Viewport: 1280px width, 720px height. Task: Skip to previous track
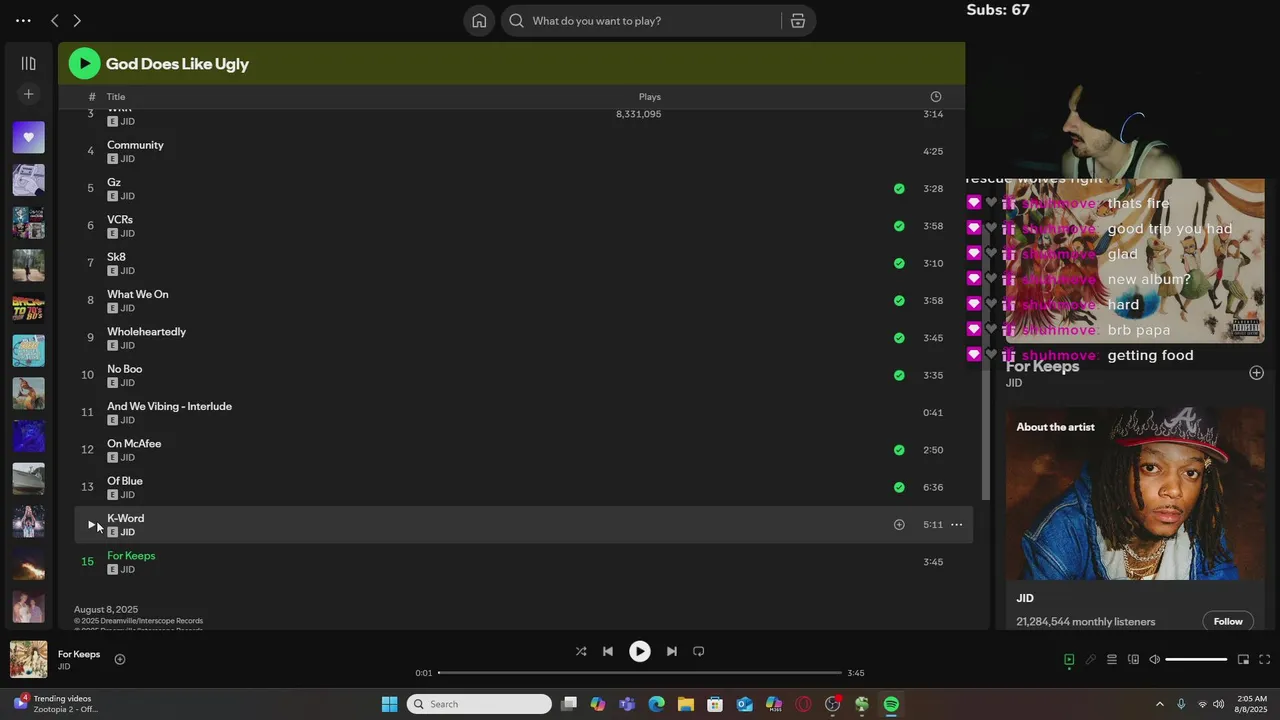608,651
